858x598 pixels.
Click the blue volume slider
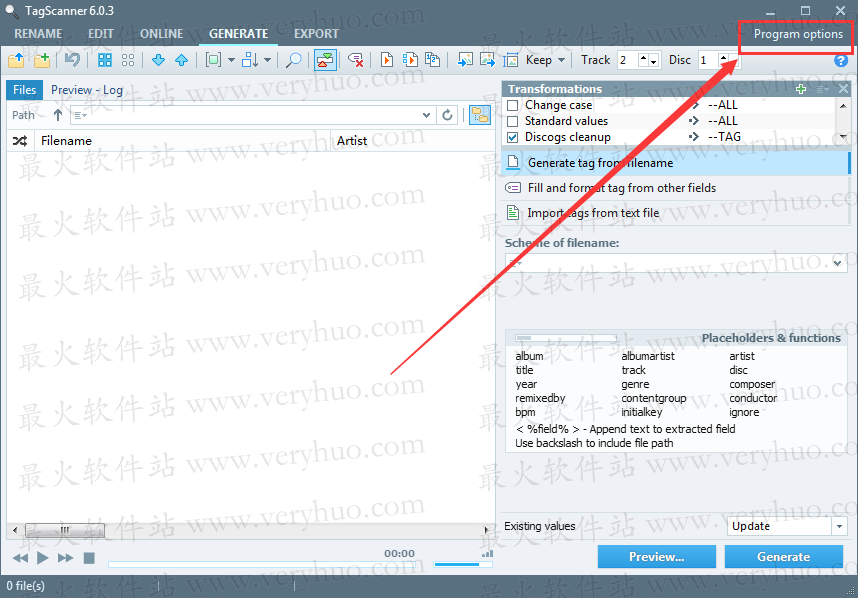(x=463, y=564)
